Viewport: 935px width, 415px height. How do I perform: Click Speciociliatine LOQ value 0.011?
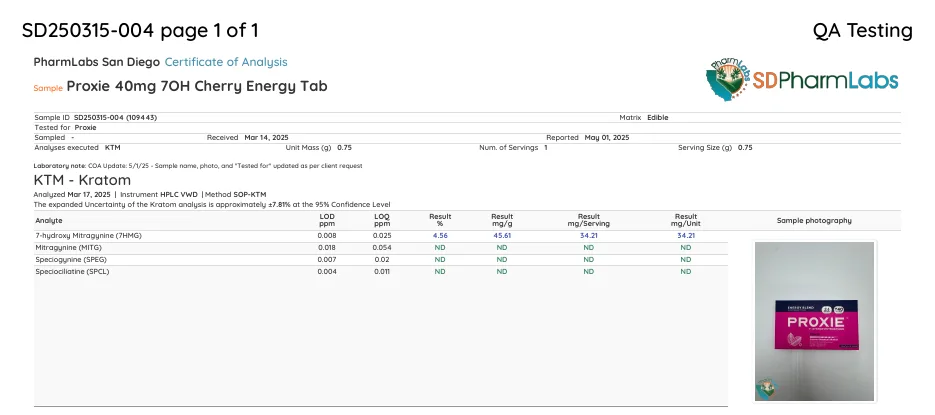(x=382, y=271)
